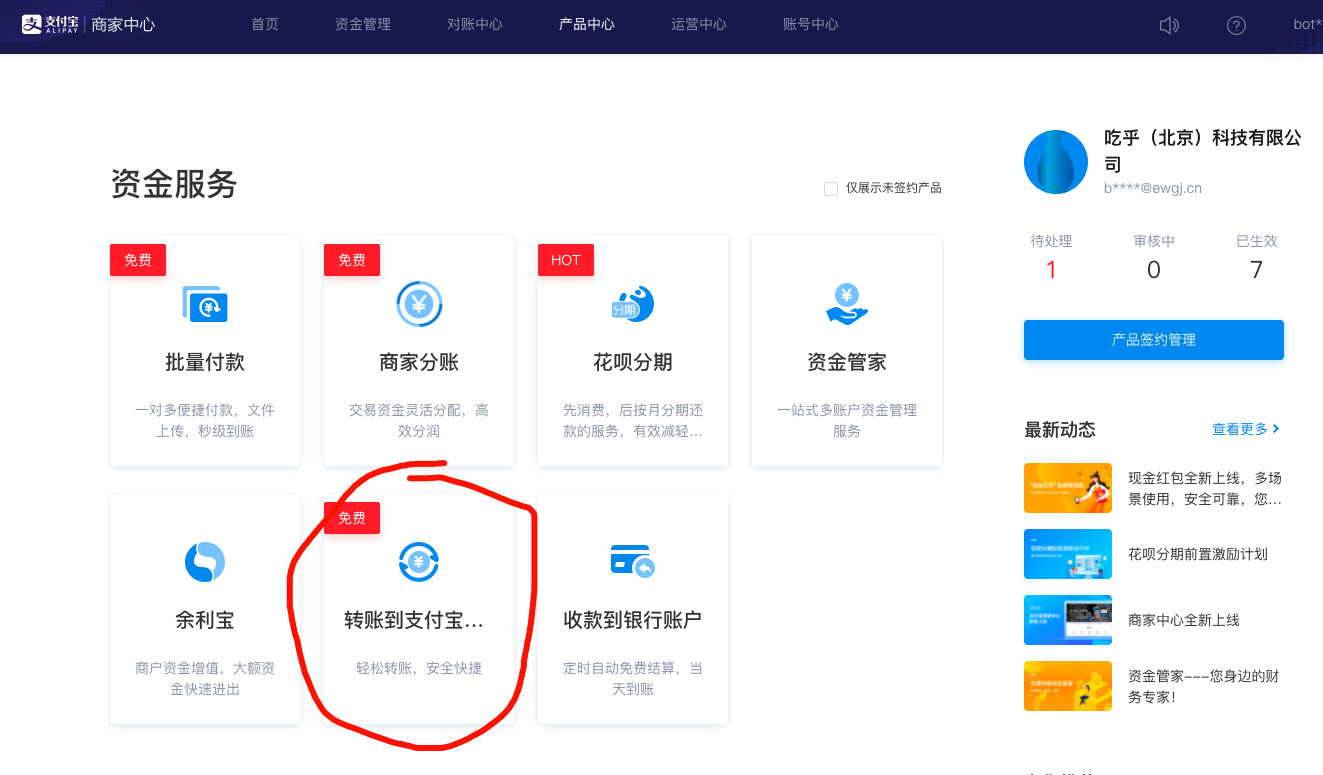Image resolution: width=1323 pixels, height=775 pixels.
Task: Click the 花呗分期前置激励计划 news headline
Action: pos(1198,554)
